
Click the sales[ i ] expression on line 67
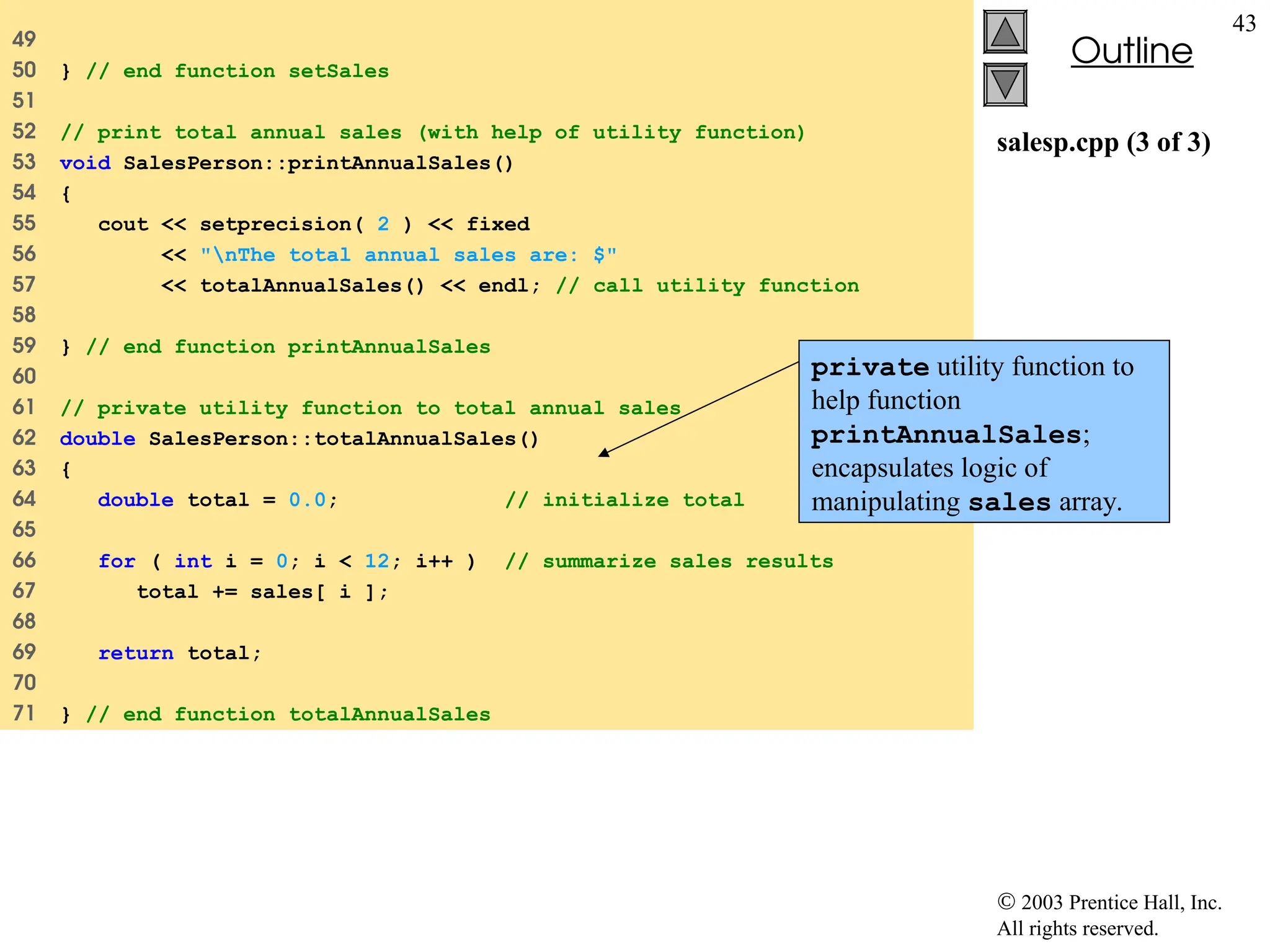[x=312, y=592]
